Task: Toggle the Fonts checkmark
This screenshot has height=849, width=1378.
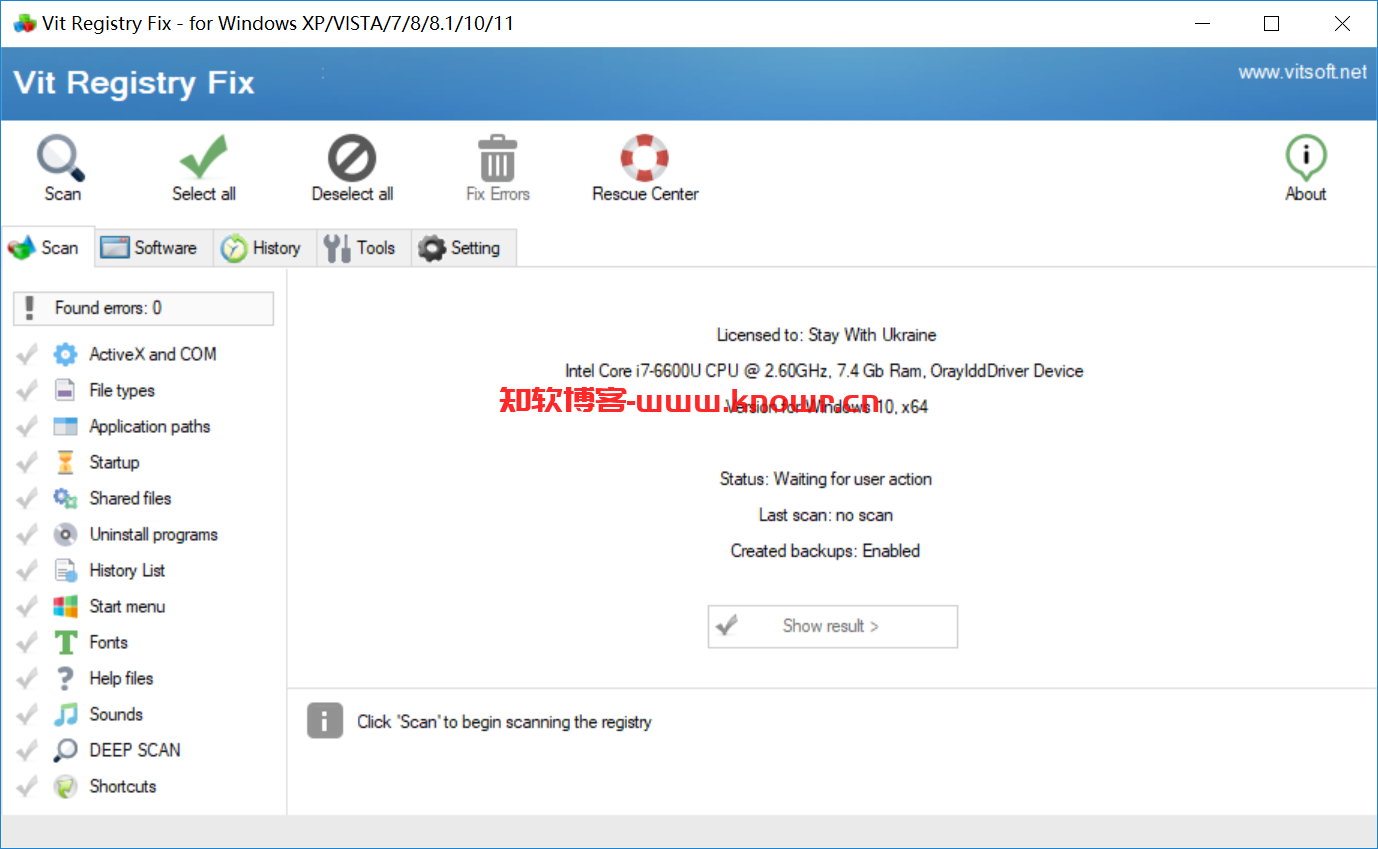Action: 28,642
